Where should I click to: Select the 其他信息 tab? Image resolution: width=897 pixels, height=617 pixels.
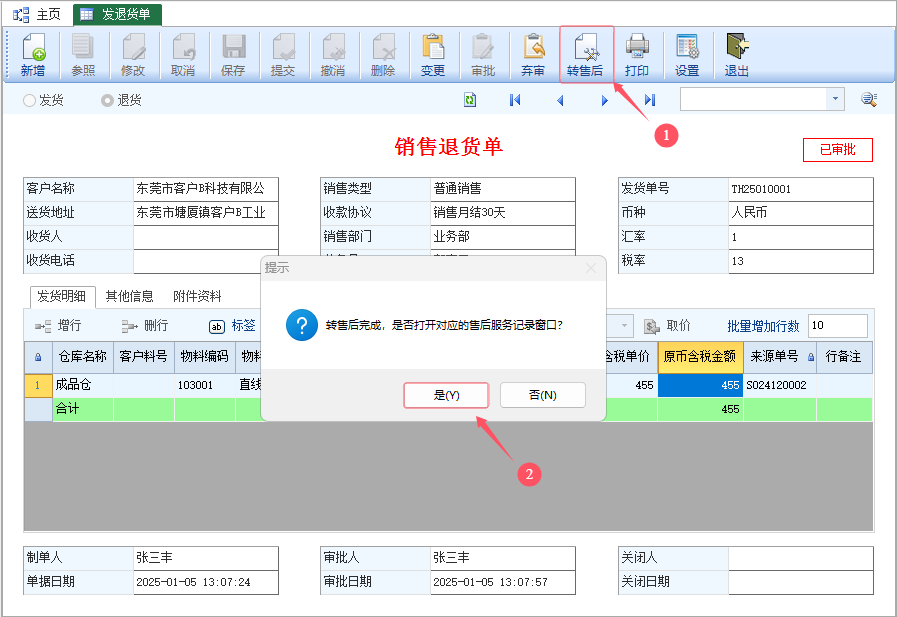pos(129,296)
